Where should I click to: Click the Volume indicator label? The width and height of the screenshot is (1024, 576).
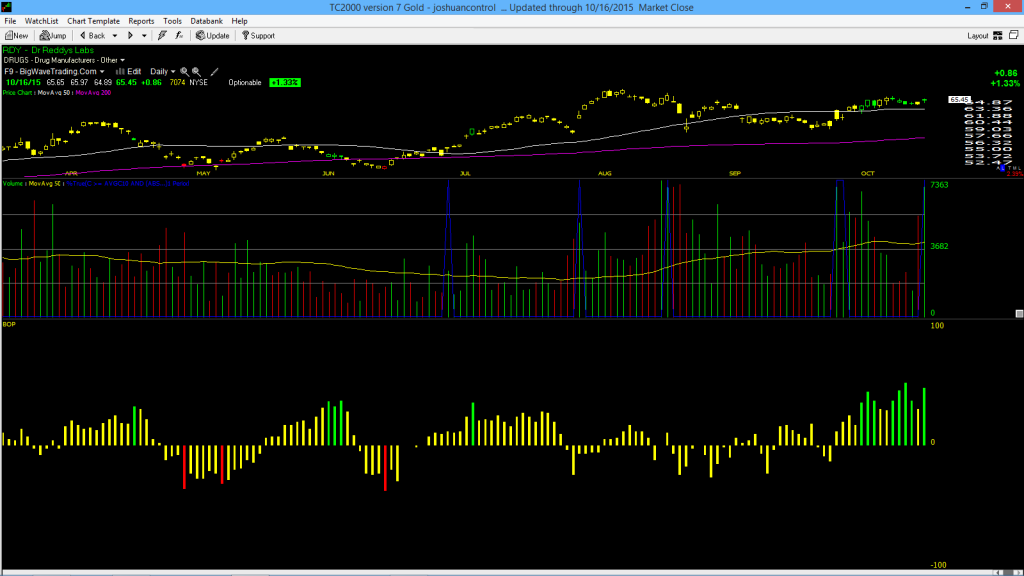coord(12,184)
